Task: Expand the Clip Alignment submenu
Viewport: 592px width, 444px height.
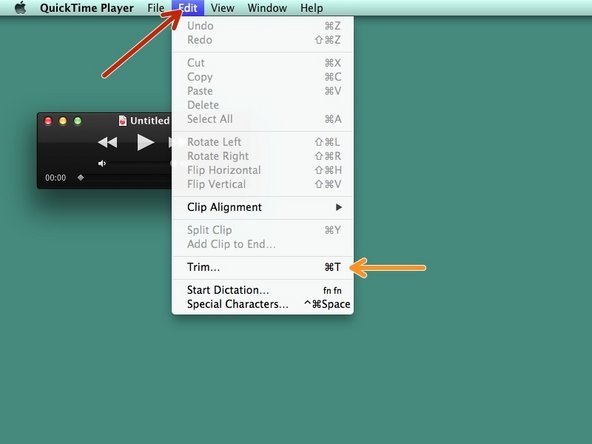Action: tap(263, 207)
